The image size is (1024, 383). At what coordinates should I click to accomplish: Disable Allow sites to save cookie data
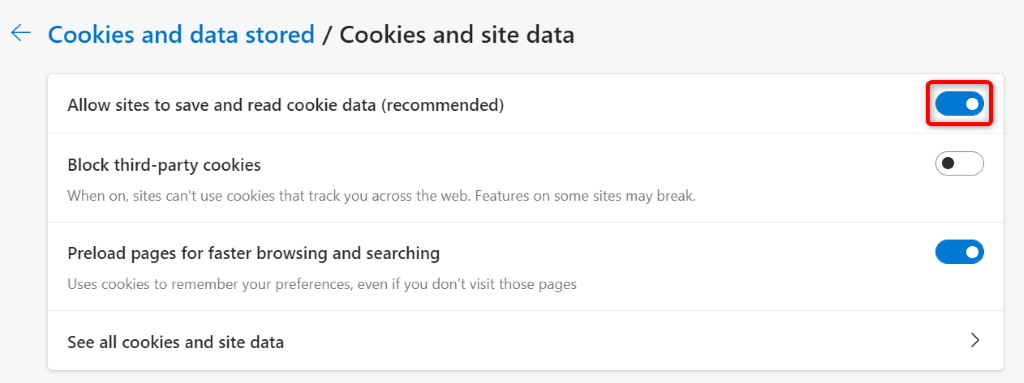point(959,103)
